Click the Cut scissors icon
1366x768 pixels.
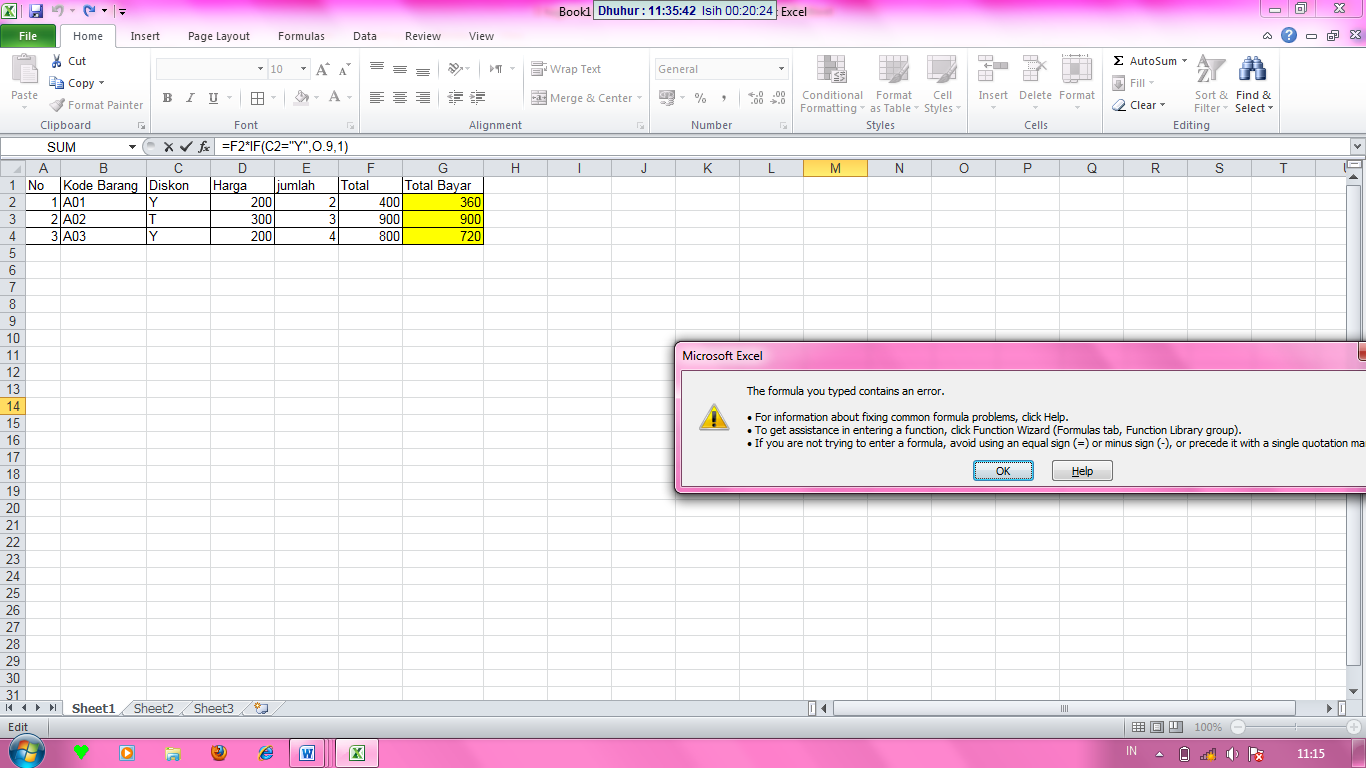click(x=57, y=61)
